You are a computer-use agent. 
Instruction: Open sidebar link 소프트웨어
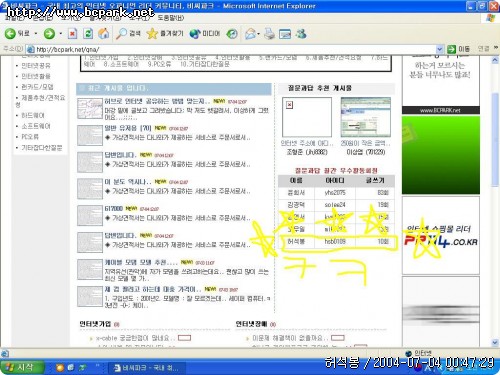point(36,126)
